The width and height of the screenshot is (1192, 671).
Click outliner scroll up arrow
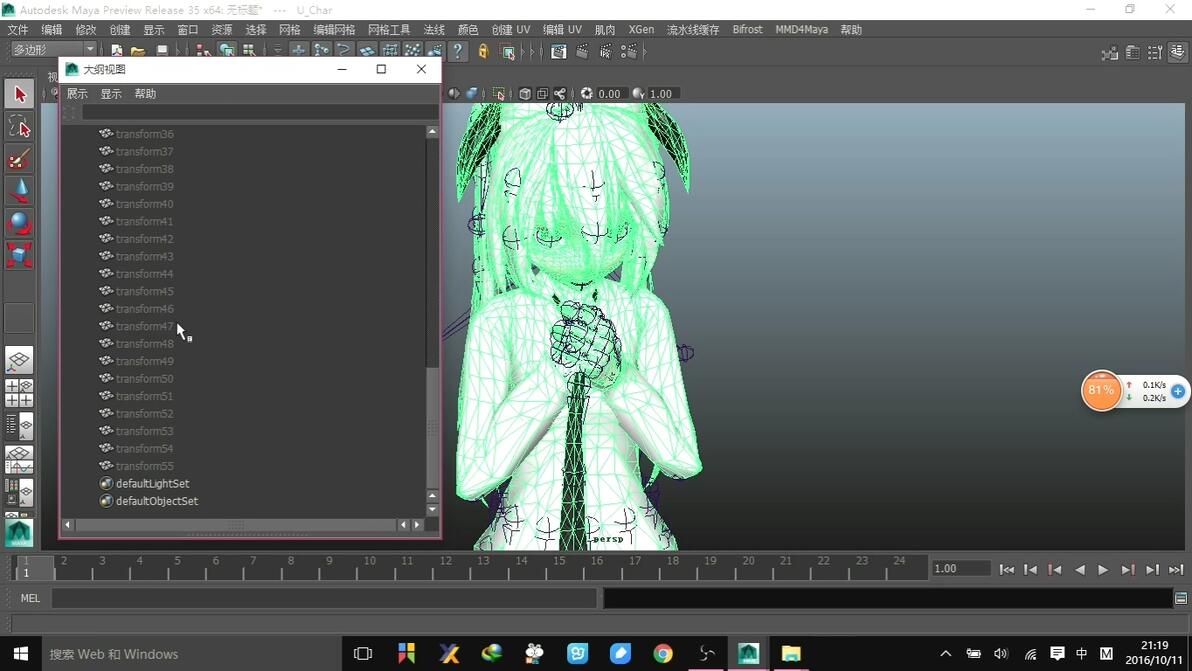pyautogui.click(x=432, y=131)
